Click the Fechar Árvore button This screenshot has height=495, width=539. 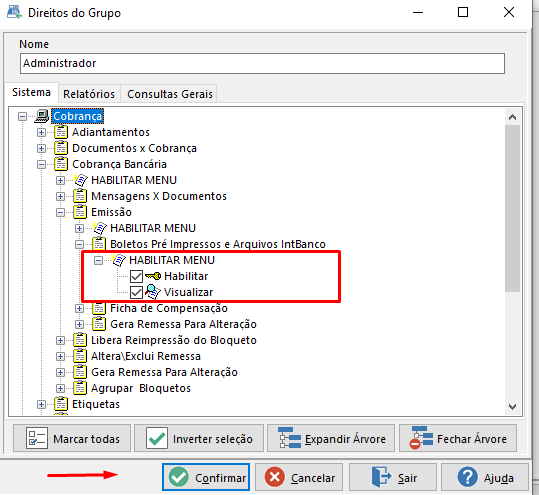tap(458, 438)
